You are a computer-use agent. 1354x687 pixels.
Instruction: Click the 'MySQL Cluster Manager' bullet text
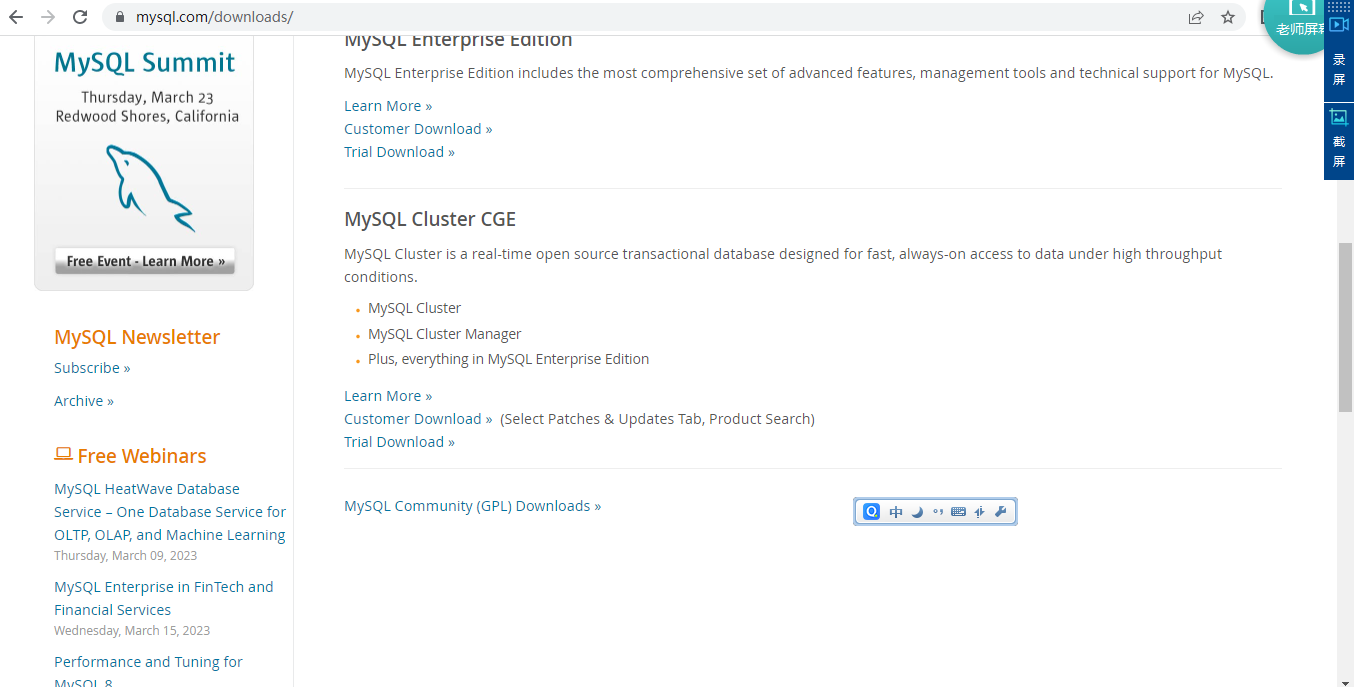(x=445, y=334)
